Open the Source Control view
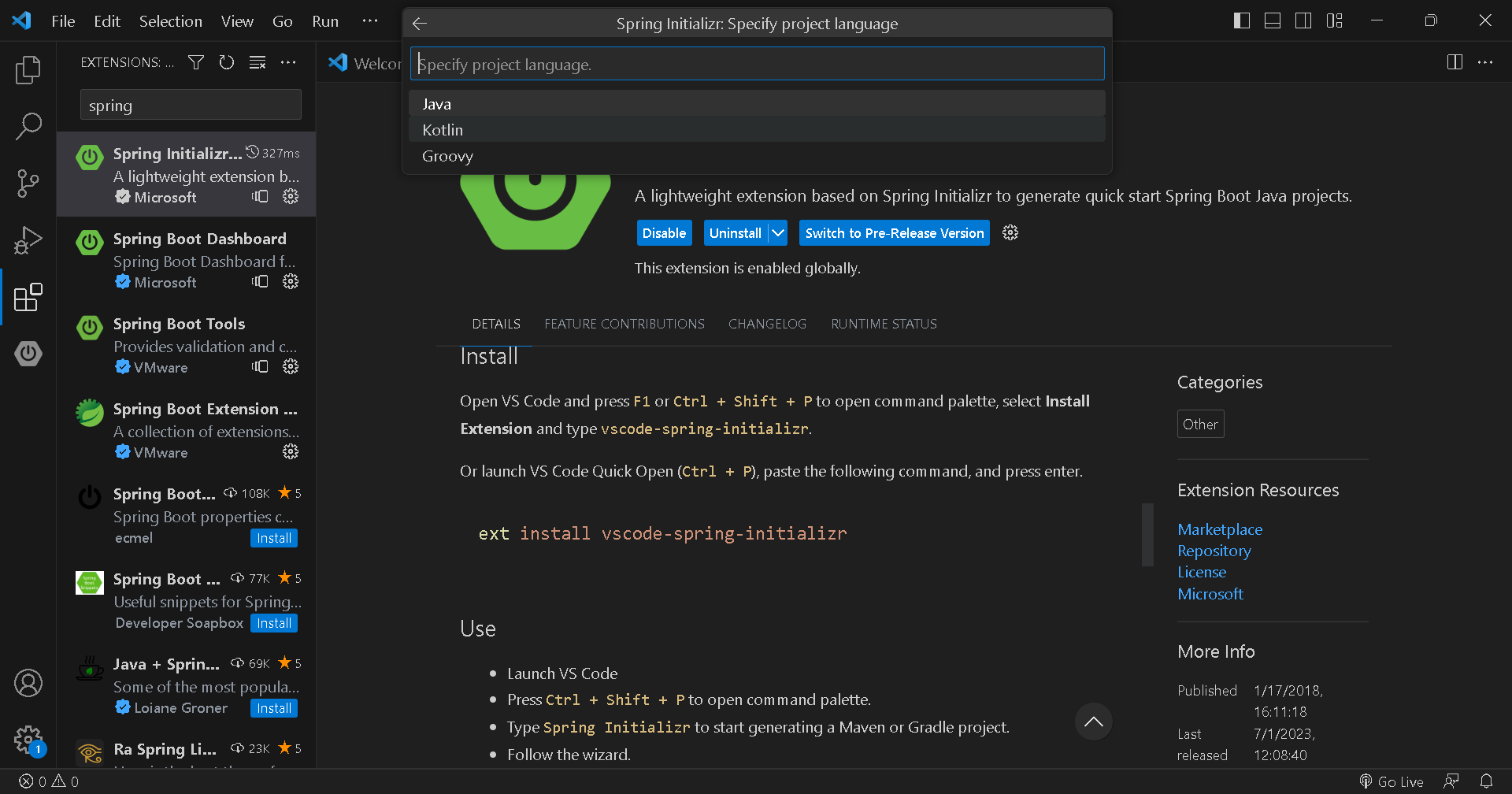Image resolution: width=1512 pixels, height=794 pixels. pos(28,184)
